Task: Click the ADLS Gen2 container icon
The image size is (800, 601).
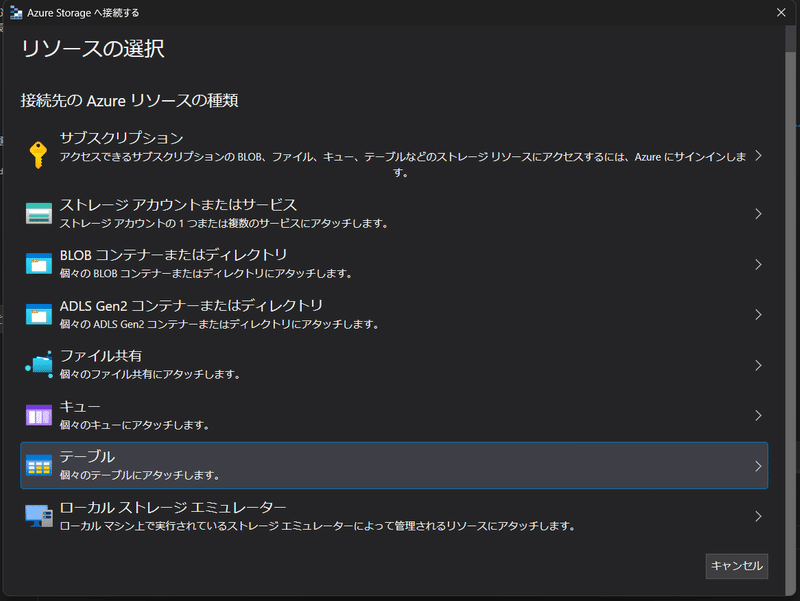Action: tap(39, 314)
